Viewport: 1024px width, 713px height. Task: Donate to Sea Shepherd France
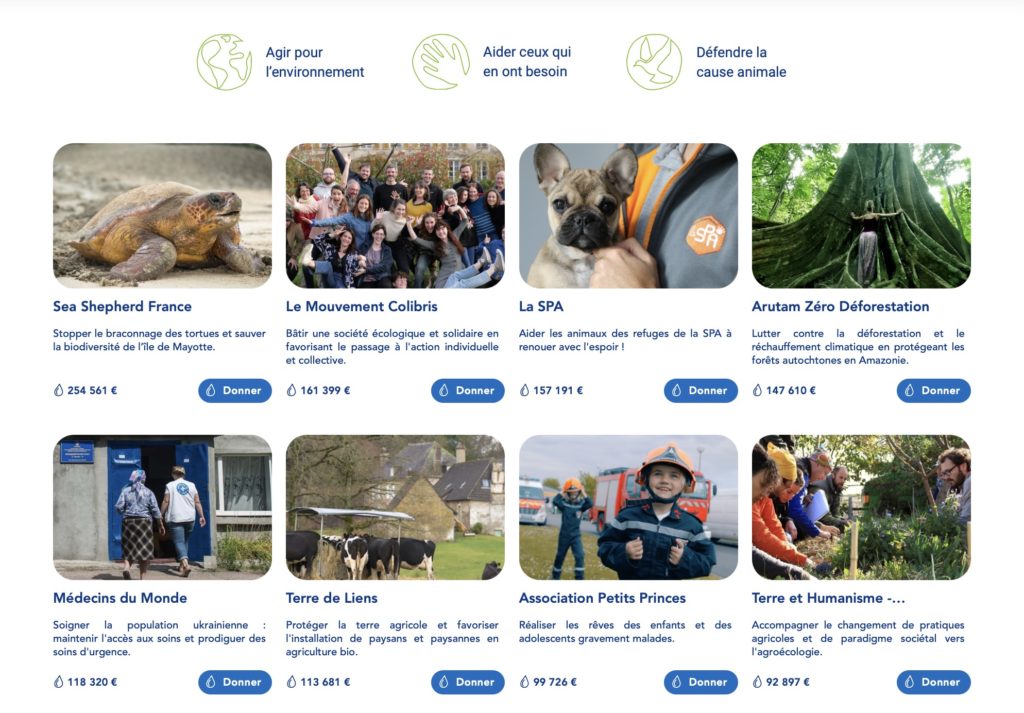(x=235, y=390)
